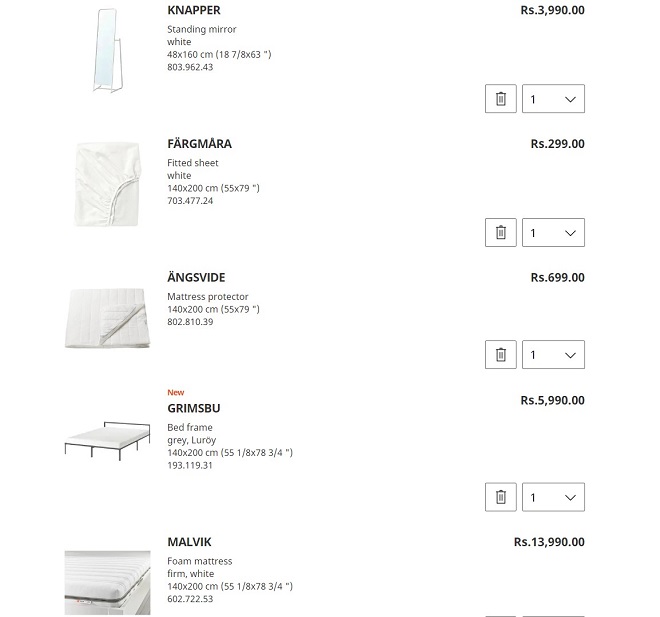
Task: Open the KNAPPER product name link
Action: [194, 10]
